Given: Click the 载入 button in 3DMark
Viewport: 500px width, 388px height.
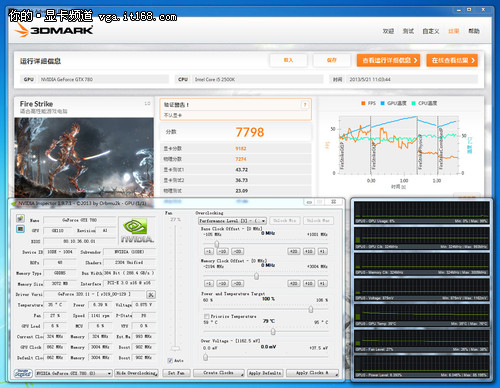Looking at the screenshot, I should click(x=288, y=60).
